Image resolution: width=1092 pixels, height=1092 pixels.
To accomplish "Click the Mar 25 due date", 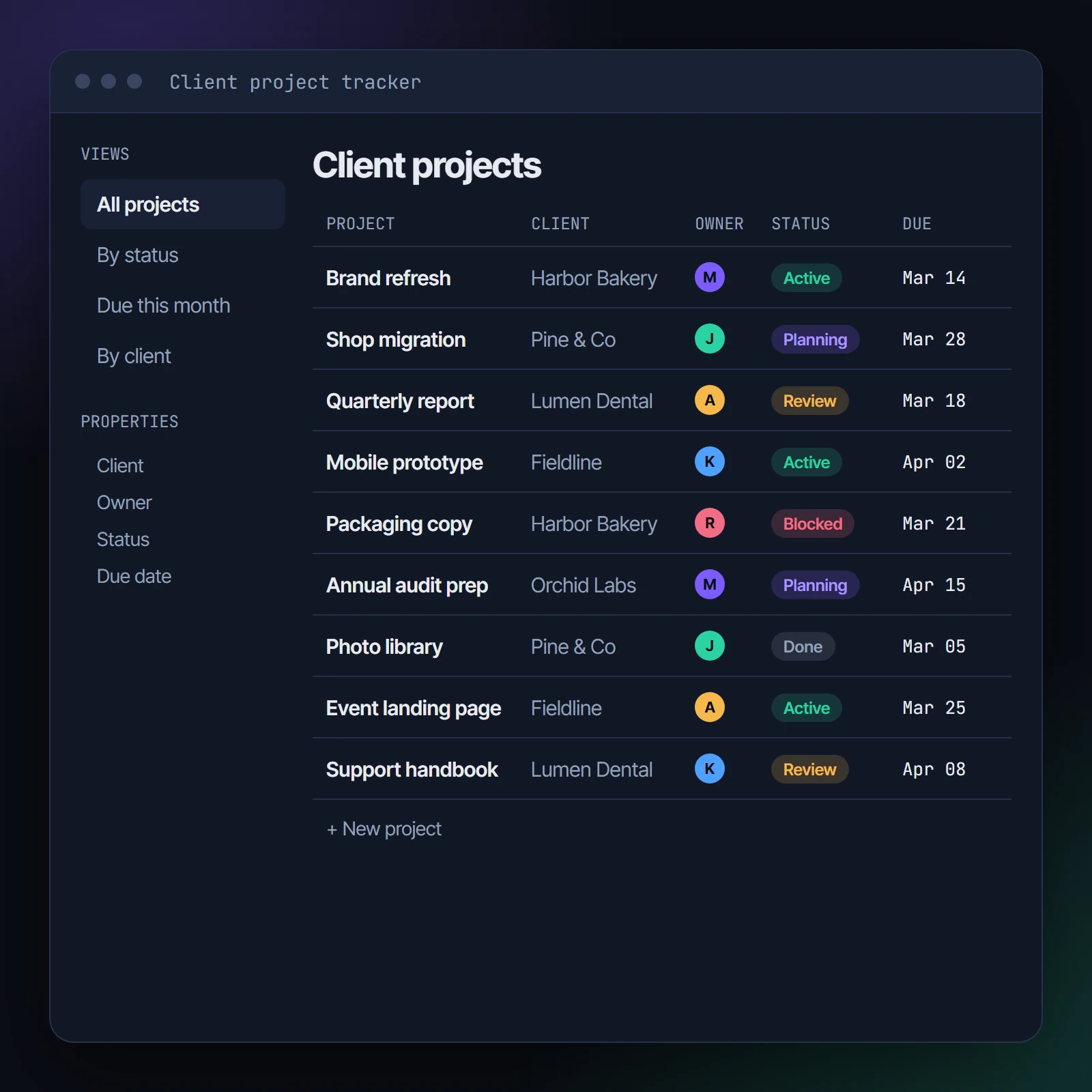I will (934, 708).
